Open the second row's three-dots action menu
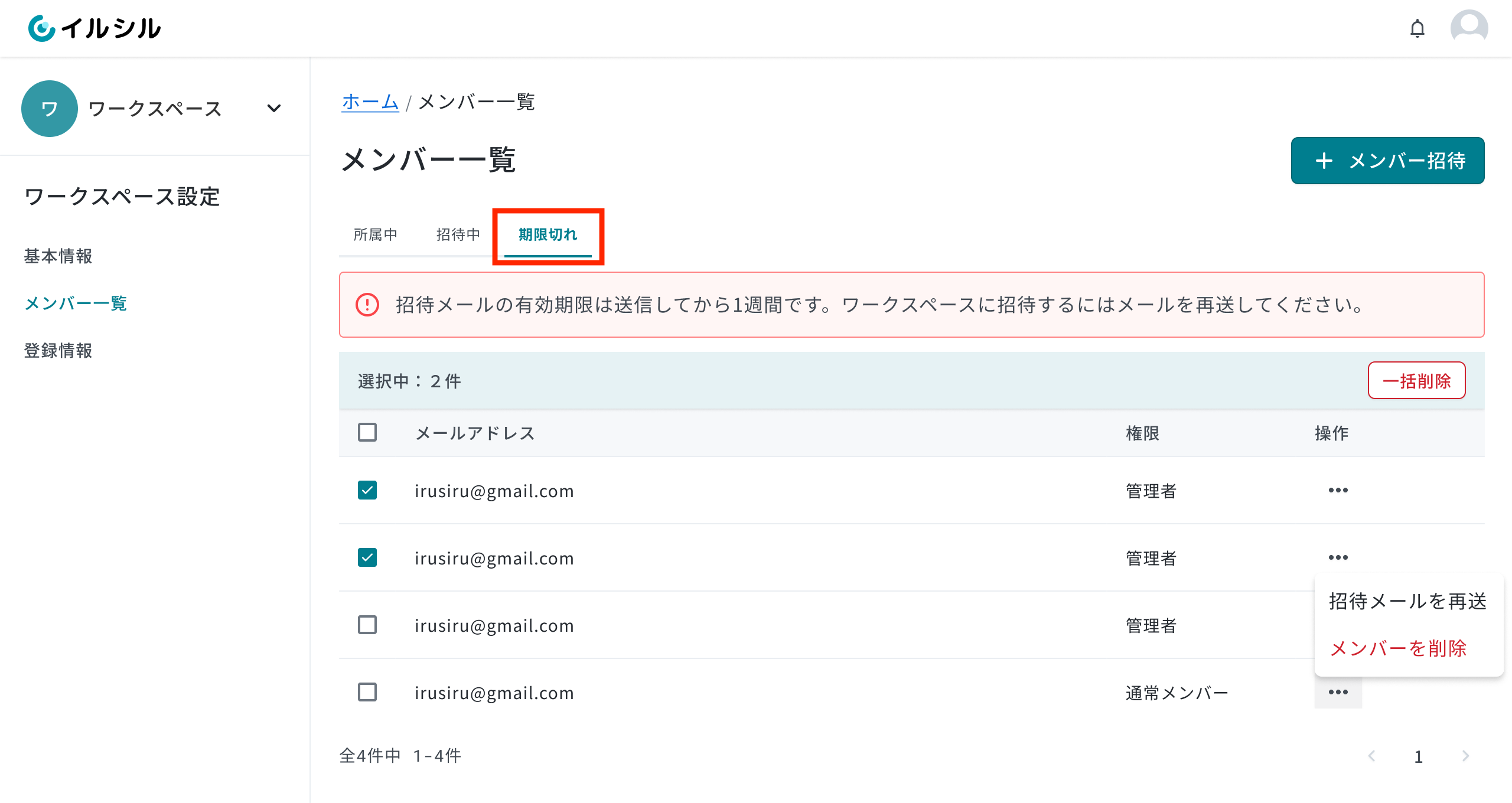Viewport: 1512px width, 803px height. click(1338, 557)
